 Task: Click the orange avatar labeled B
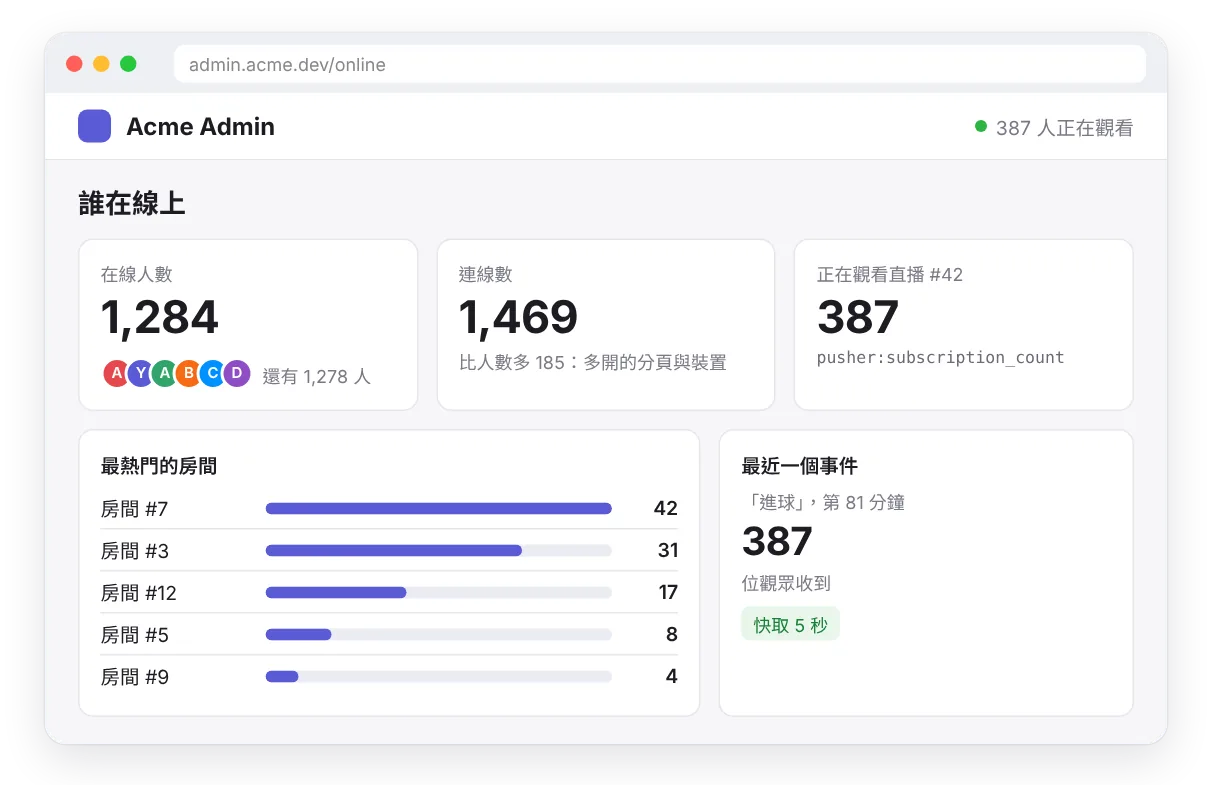click(188, 374)
